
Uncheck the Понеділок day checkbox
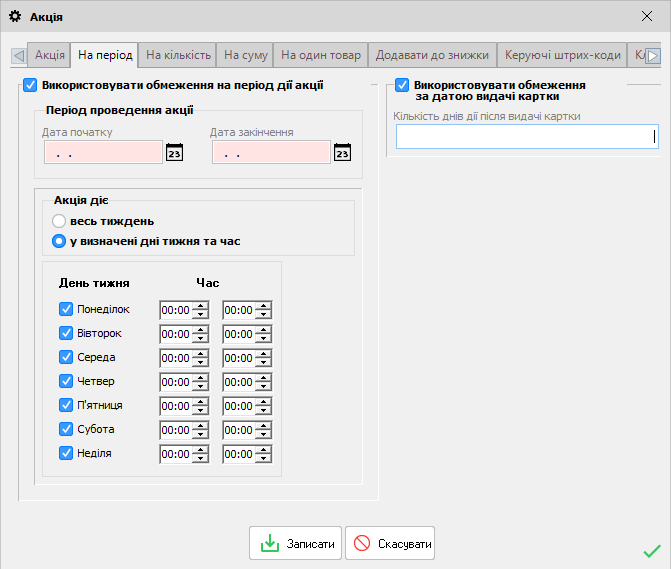click(67, 309)
